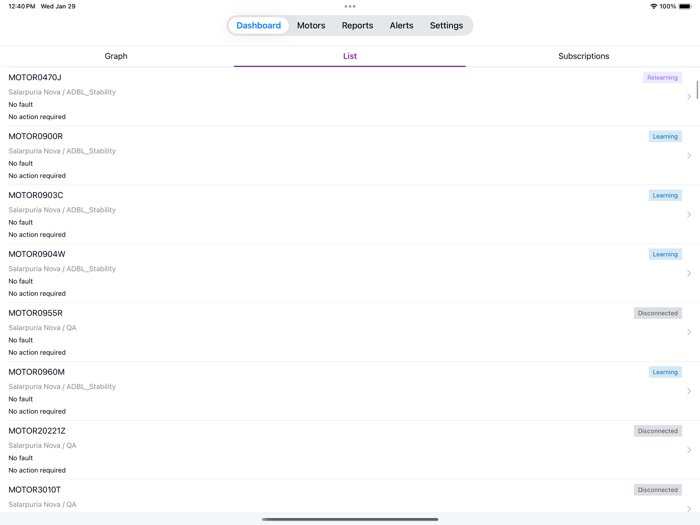The width and height of the screenshot is (700, 525).
Task: Open the Settings tab
Action: click(x=446, y=25)
